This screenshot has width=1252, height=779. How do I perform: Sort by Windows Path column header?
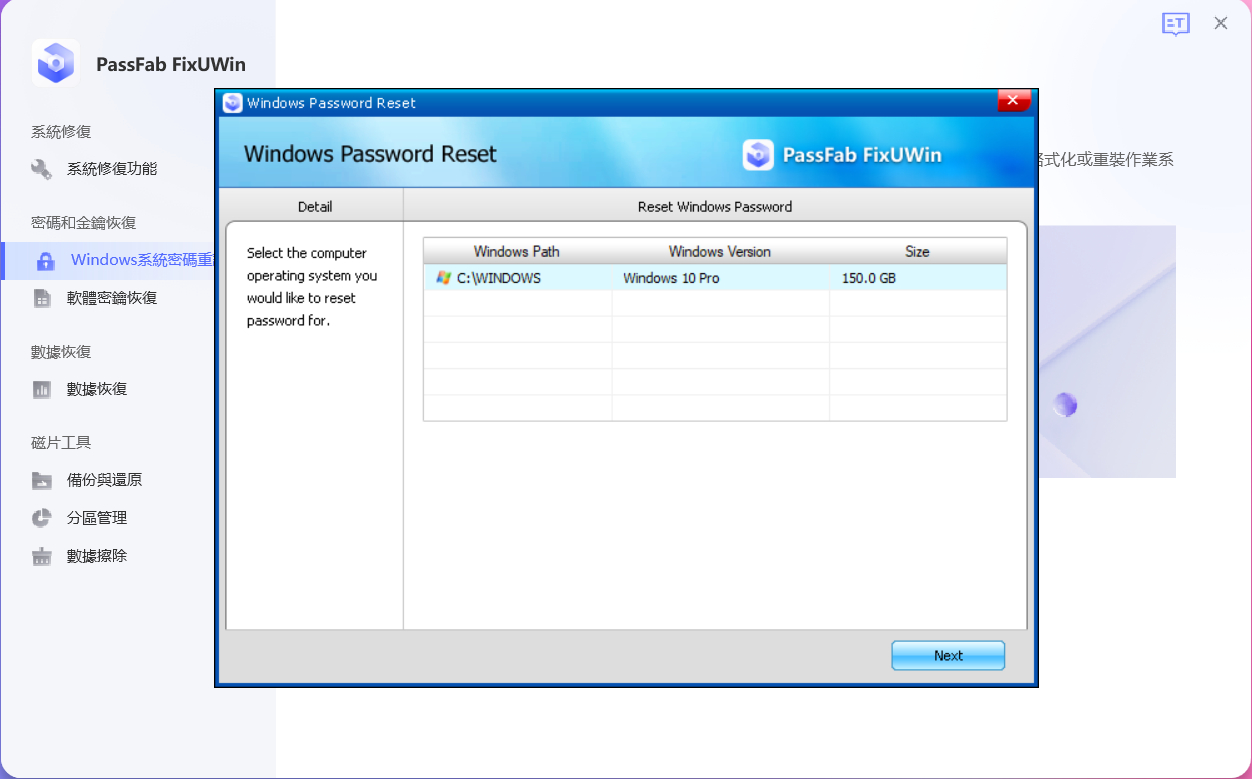pos(516,251)
